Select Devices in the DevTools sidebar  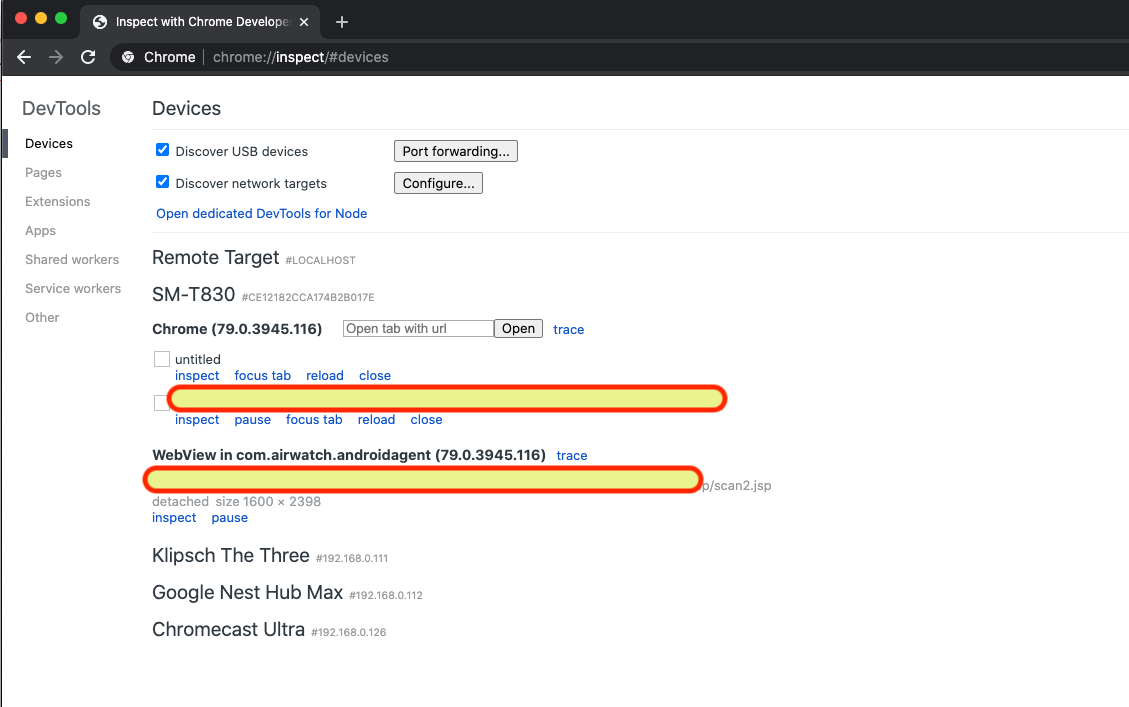49,143
